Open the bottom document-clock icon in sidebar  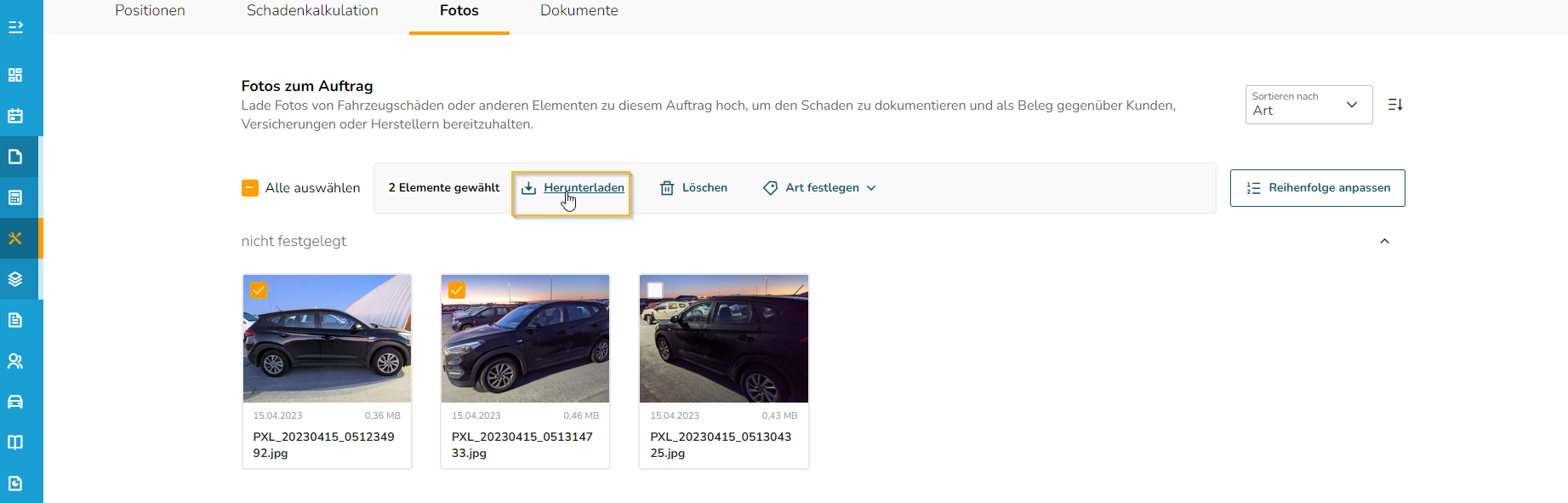[x=15, y=483]
